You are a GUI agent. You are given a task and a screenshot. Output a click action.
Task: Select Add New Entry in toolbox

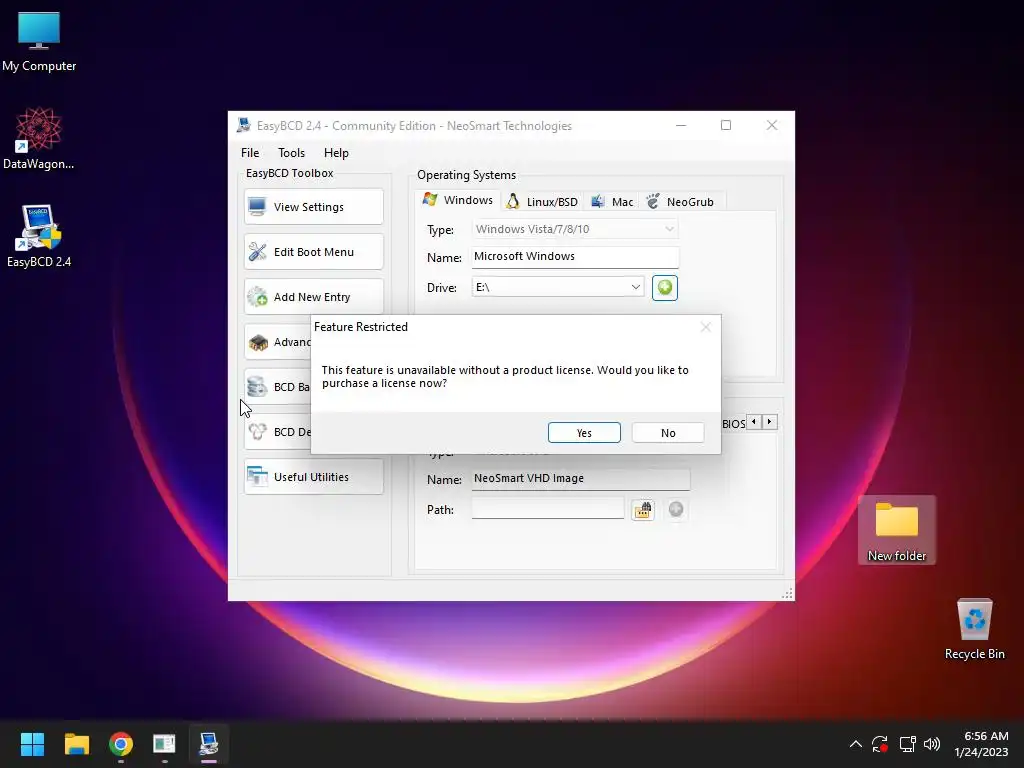313,296
